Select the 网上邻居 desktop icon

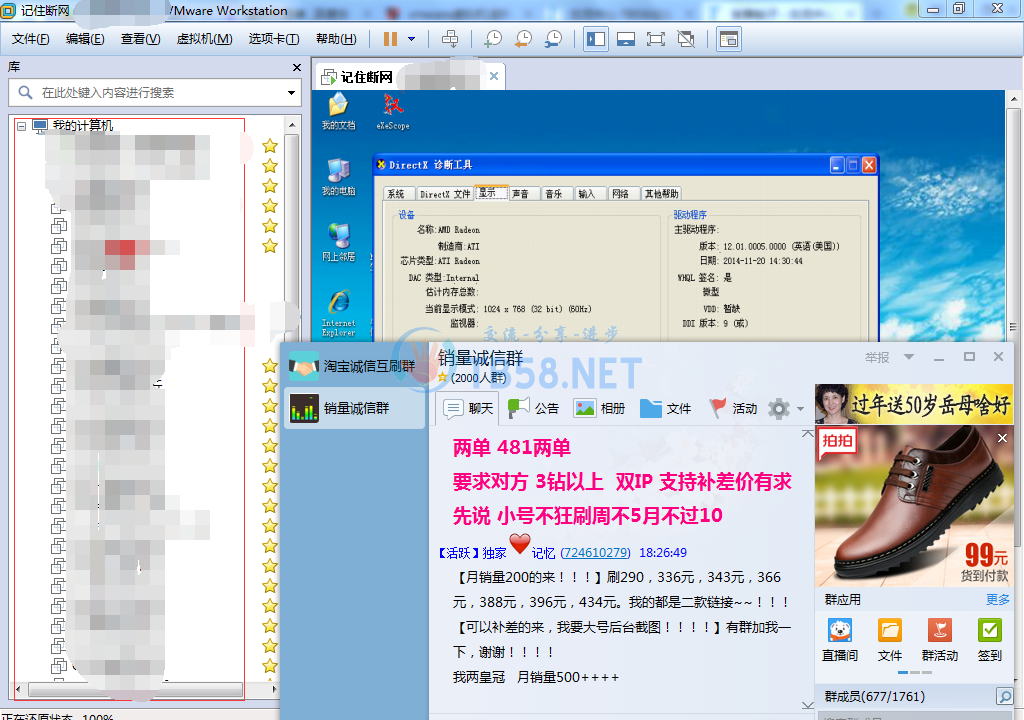338,242
